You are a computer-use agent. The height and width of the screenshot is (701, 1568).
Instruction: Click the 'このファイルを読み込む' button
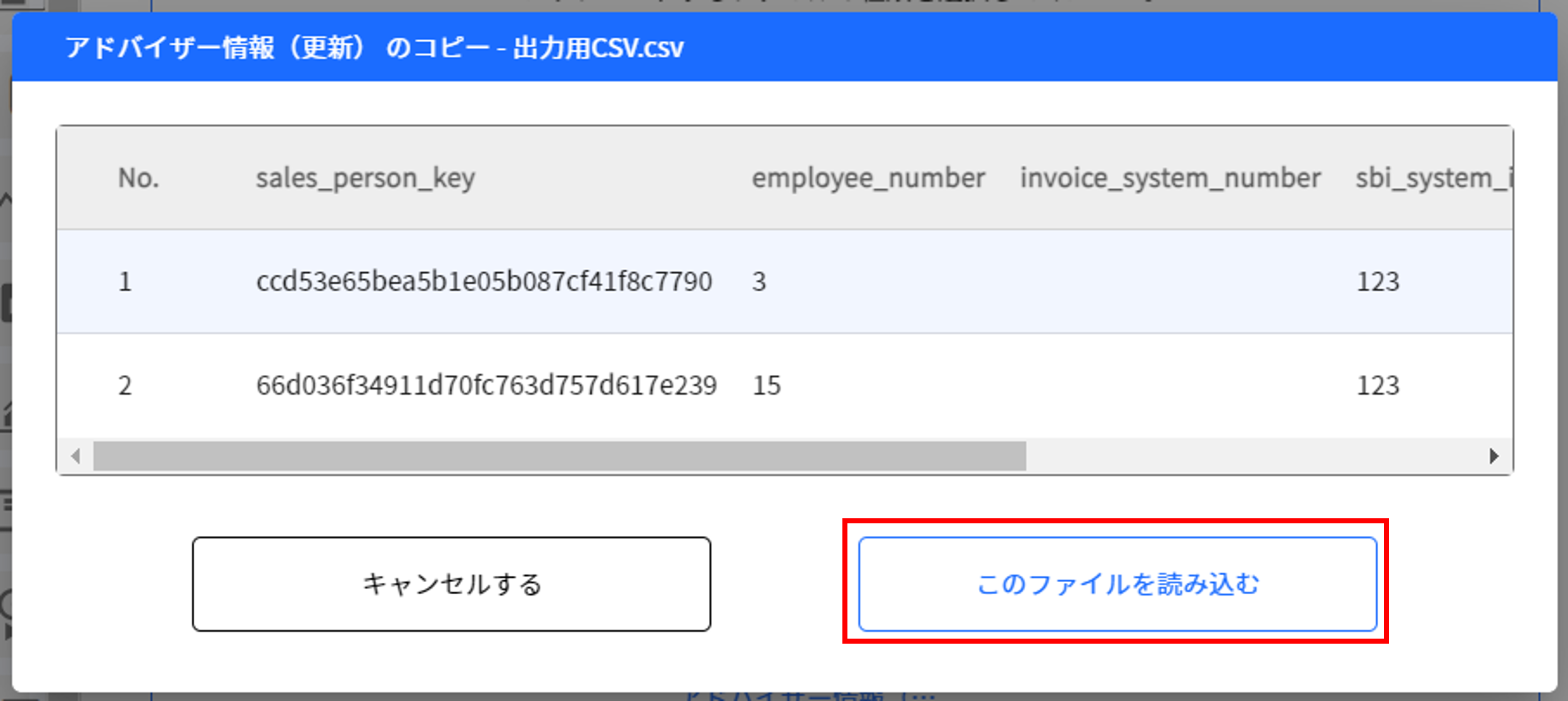pyautogui.click(x=1117, y=584)
